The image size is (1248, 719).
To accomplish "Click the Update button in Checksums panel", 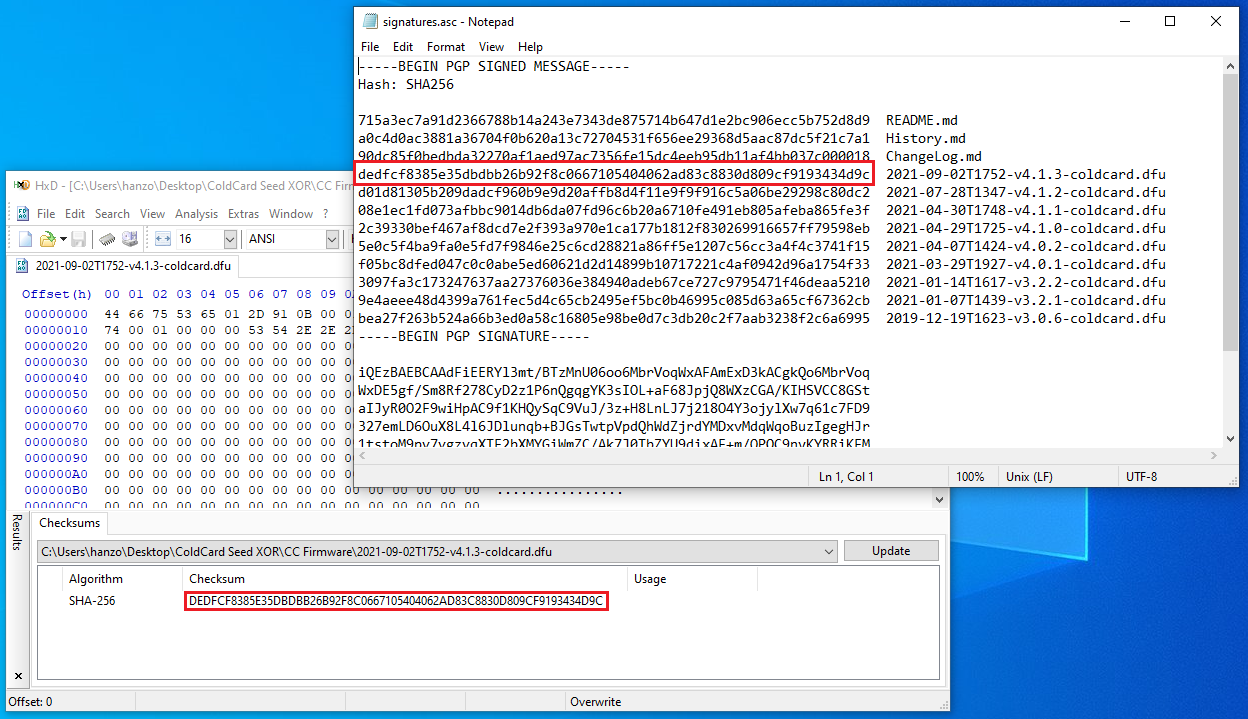I will [891, 551].
